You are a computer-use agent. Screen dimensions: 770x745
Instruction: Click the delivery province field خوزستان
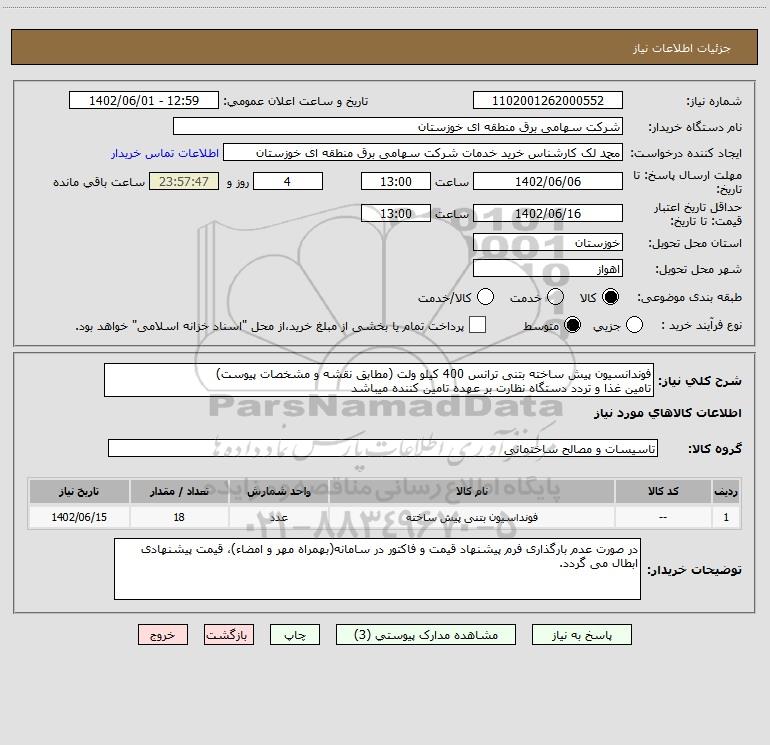point(548,243)
